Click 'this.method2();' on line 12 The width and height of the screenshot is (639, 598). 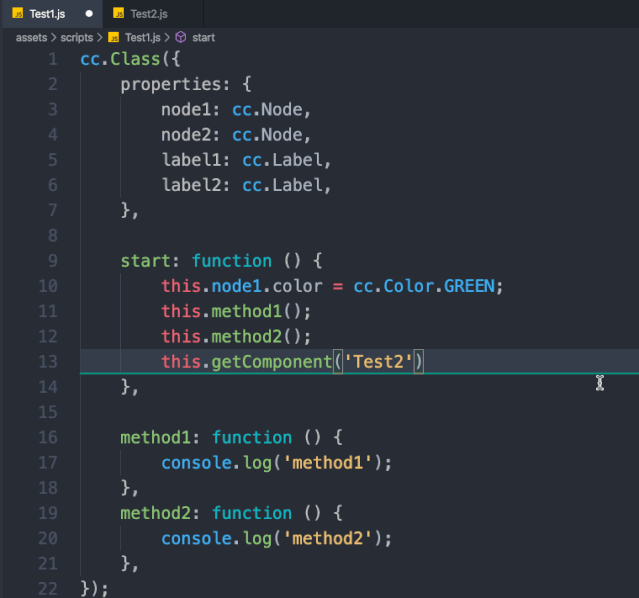[236, 337]
